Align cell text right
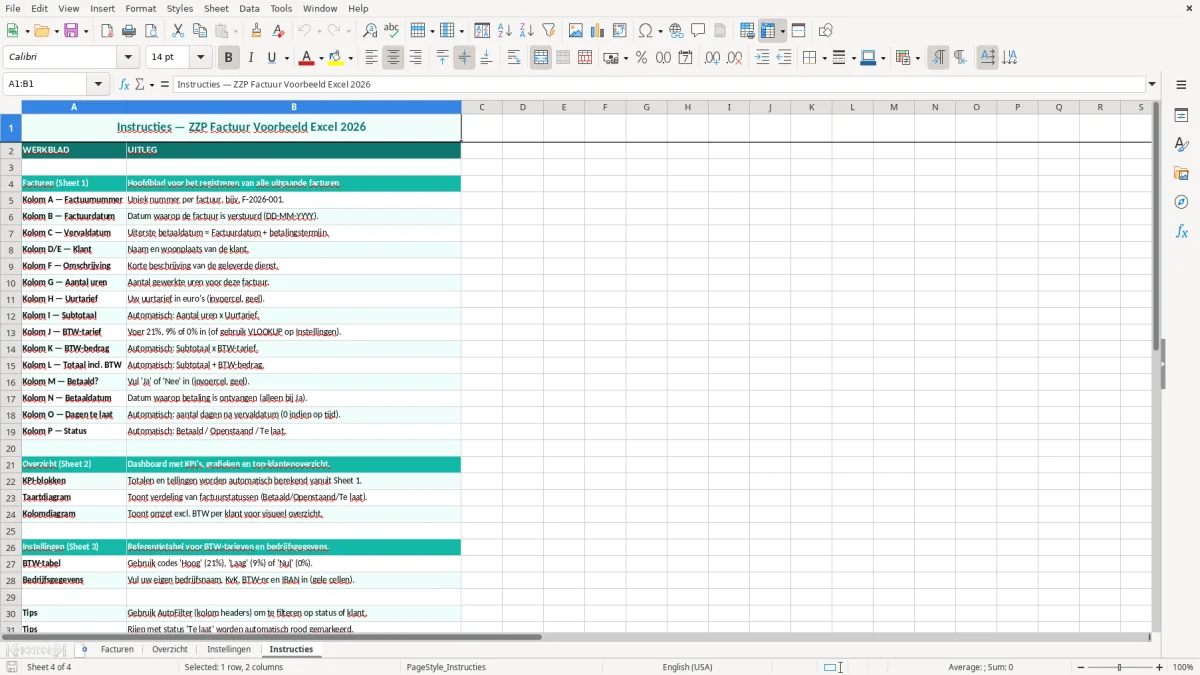Screen dimensions: 1200x675 point(415,58)
